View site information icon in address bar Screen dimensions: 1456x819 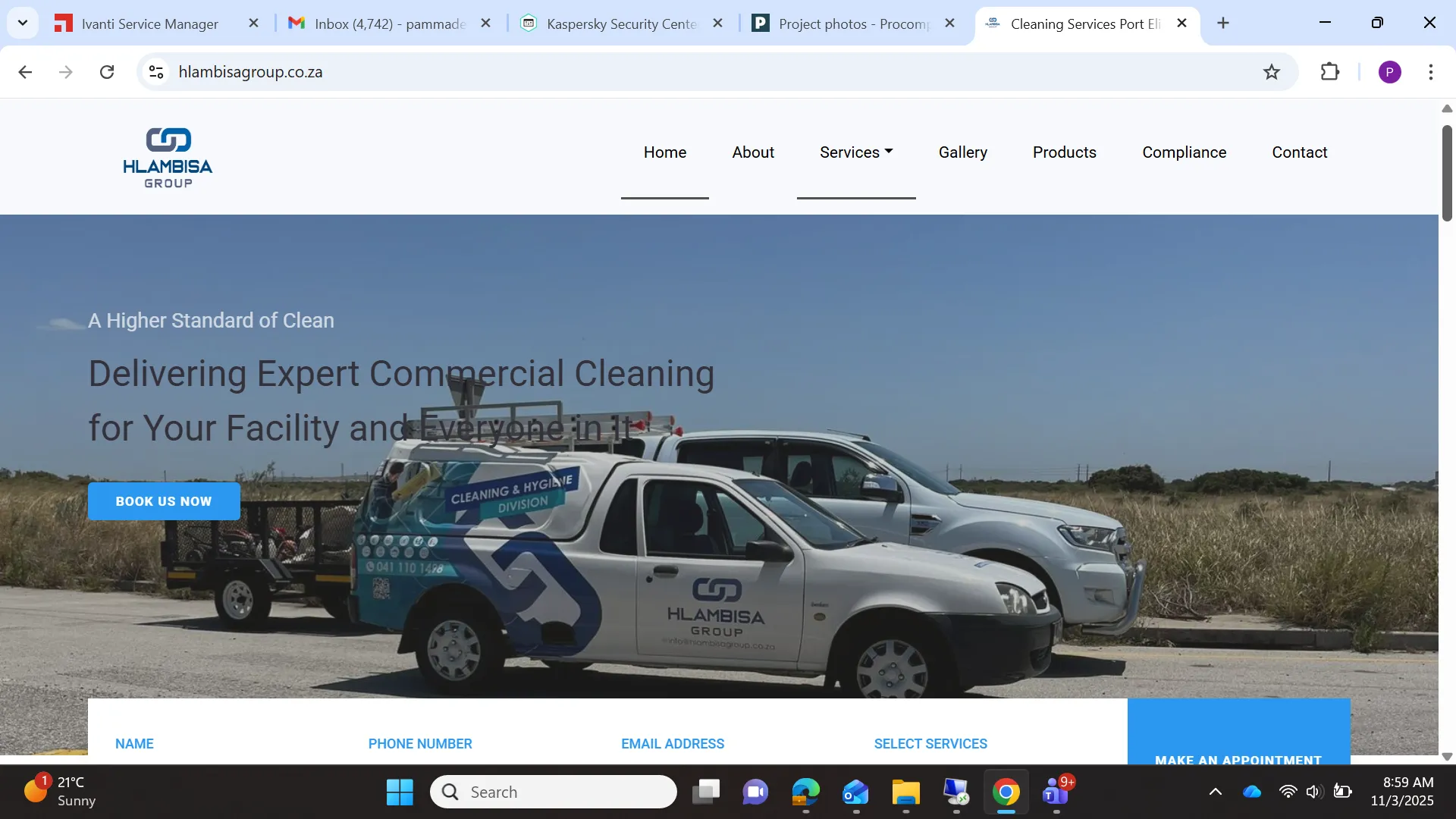point(156,72)
